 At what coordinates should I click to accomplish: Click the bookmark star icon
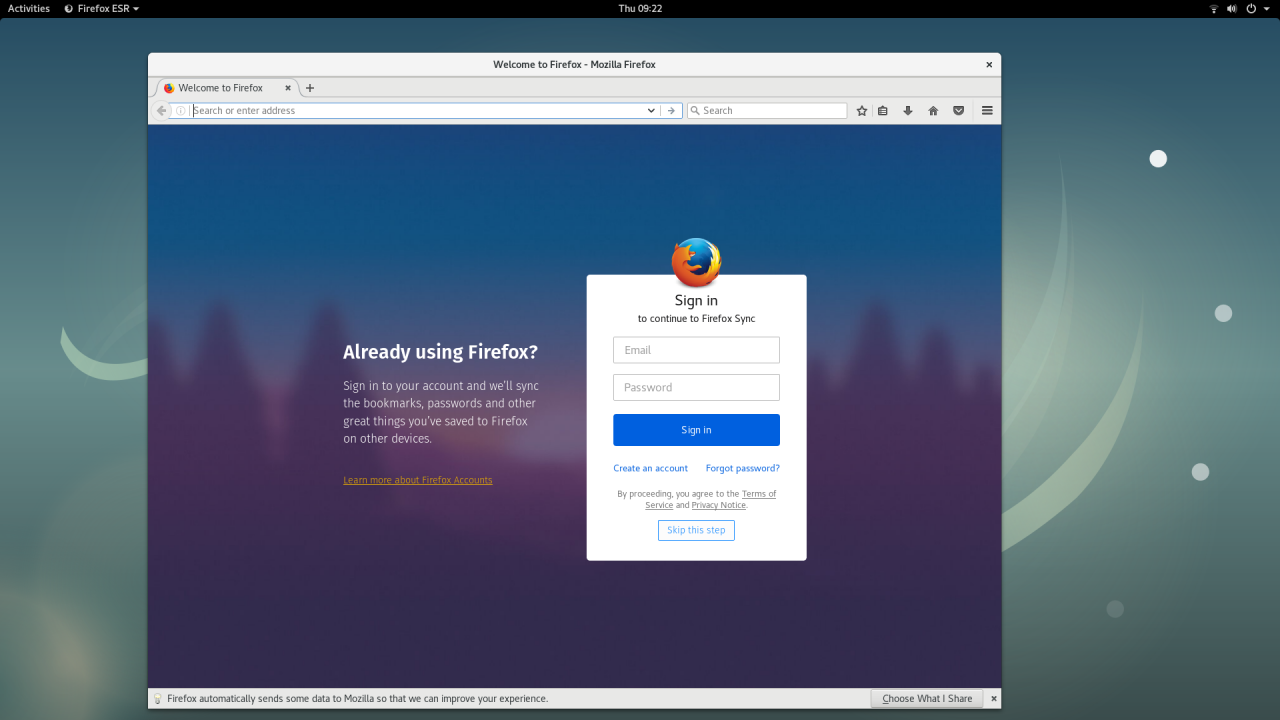pos(862,111)
